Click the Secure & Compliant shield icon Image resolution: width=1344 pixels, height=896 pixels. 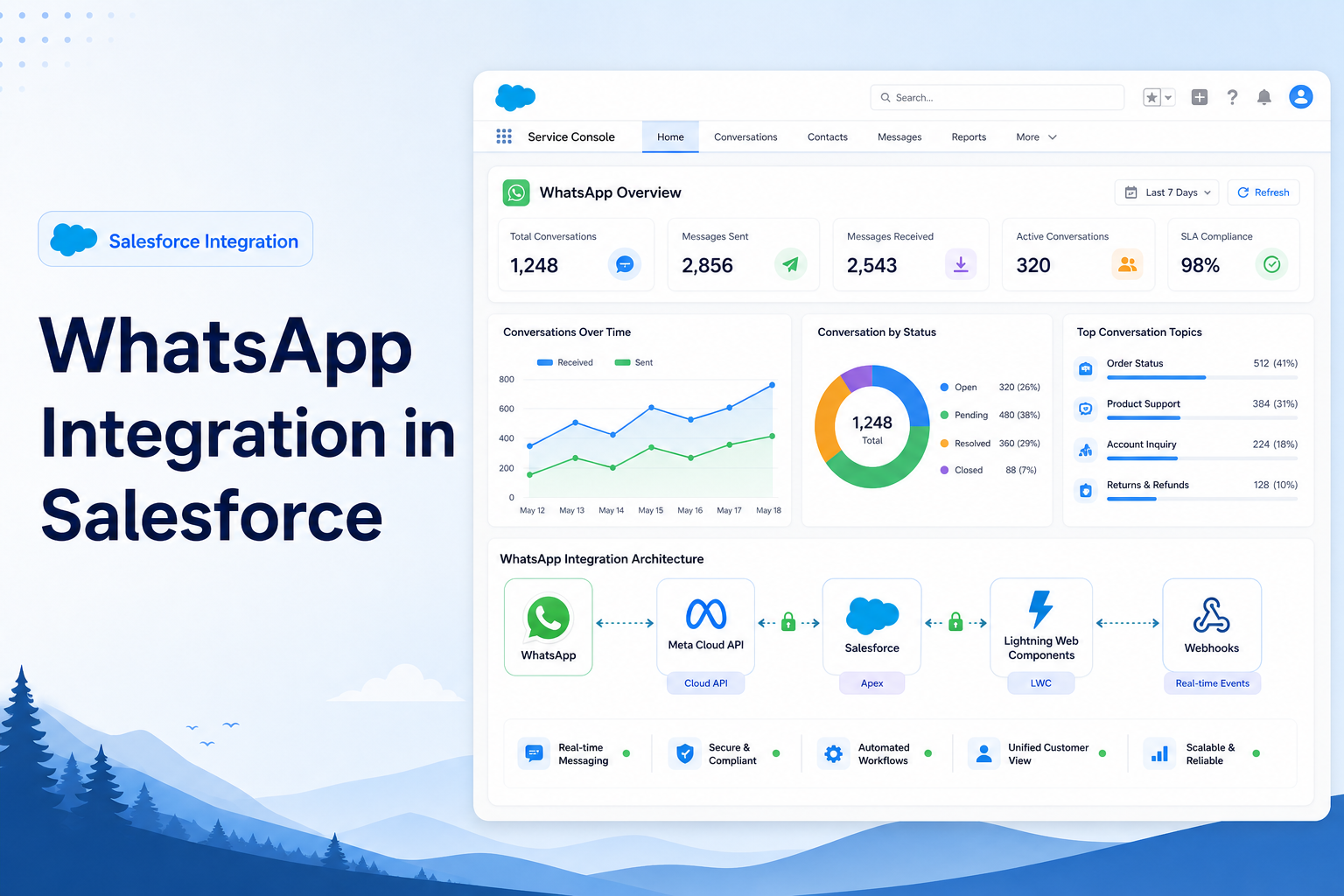pos(685,753)
